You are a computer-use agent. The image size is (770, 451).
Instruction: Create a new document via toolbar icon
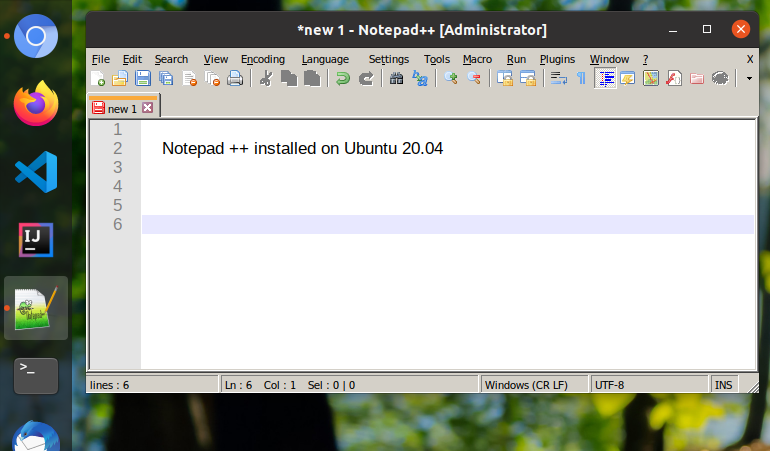point(98,78)
